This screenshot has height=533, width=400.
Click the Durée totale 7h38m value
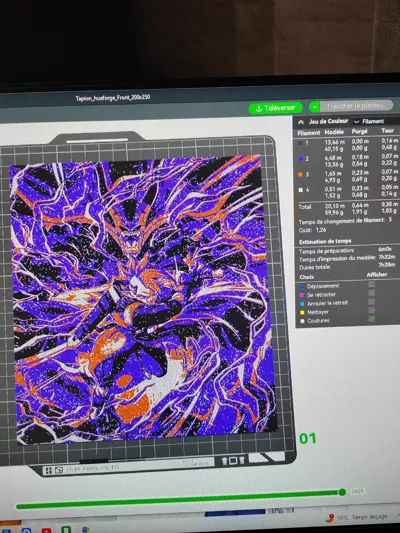tap(386, 265)
